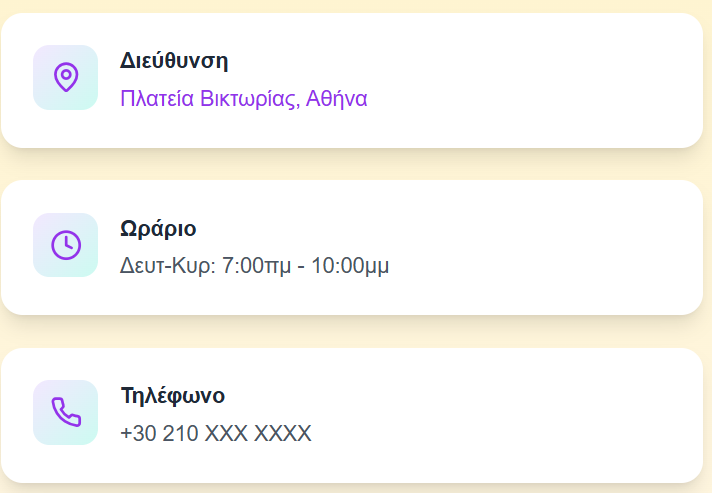Click the purple clock icon
712x493 pixels.
point(65,245)
